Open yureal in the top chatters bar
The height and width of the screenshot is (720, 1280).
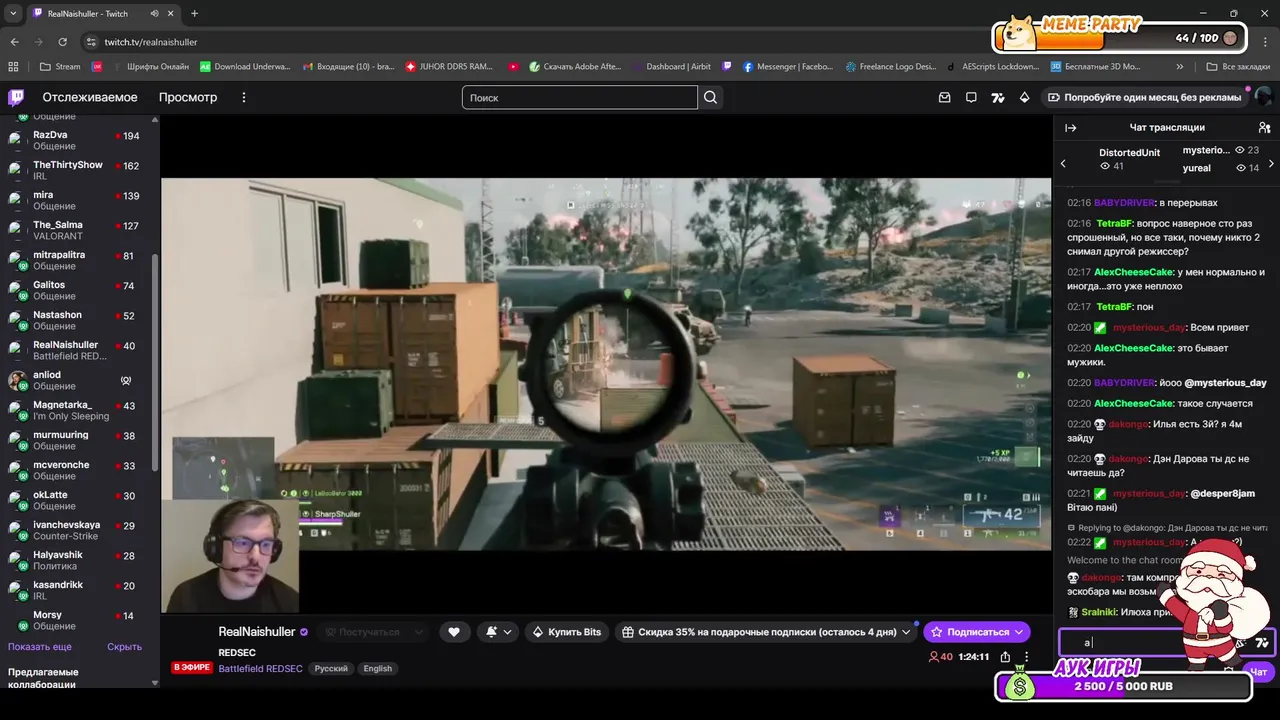tap(1196, 168)
